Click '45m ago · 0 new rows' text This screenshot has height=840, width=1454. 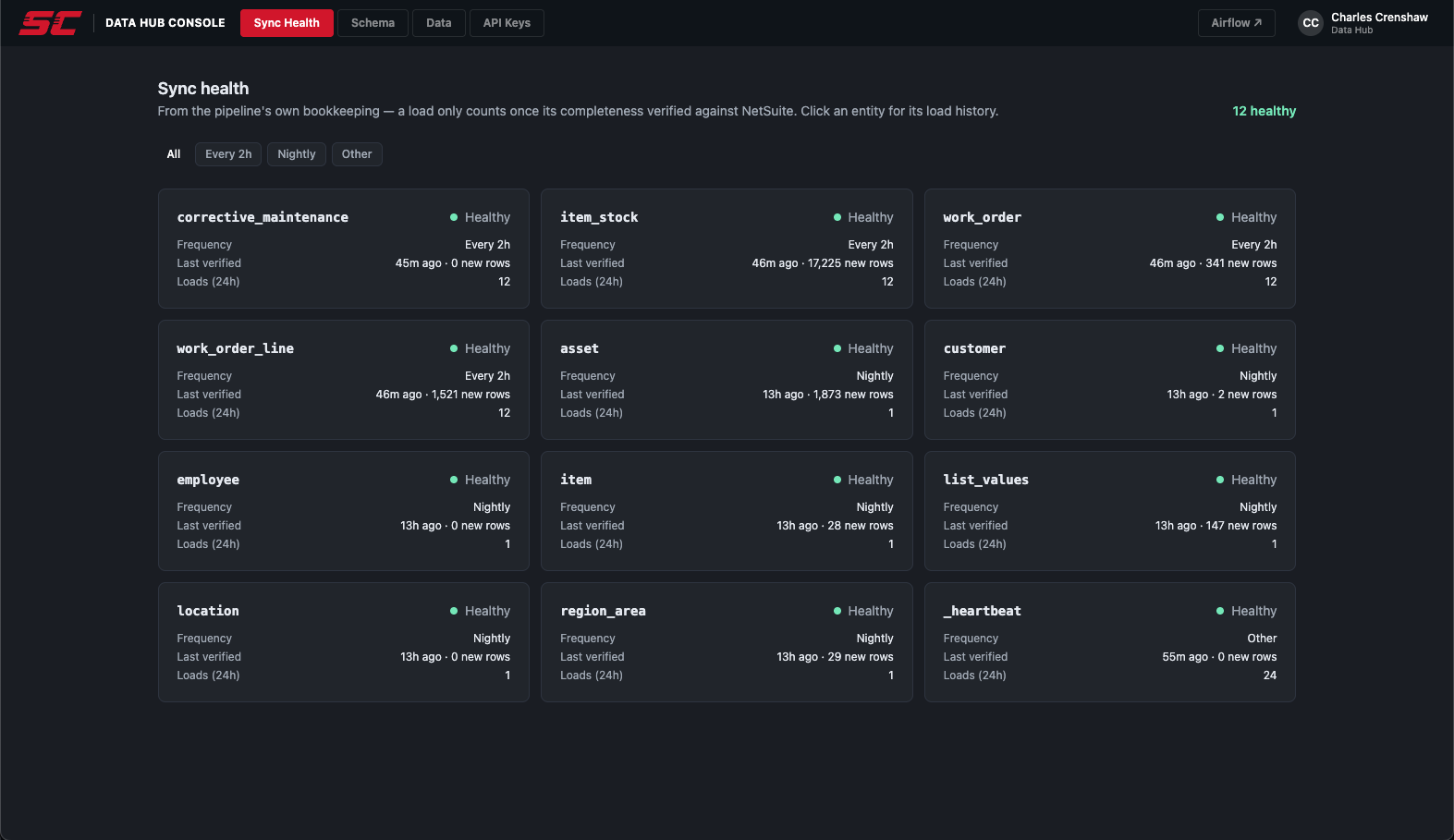pyautogui.click(x=453, y=263)
